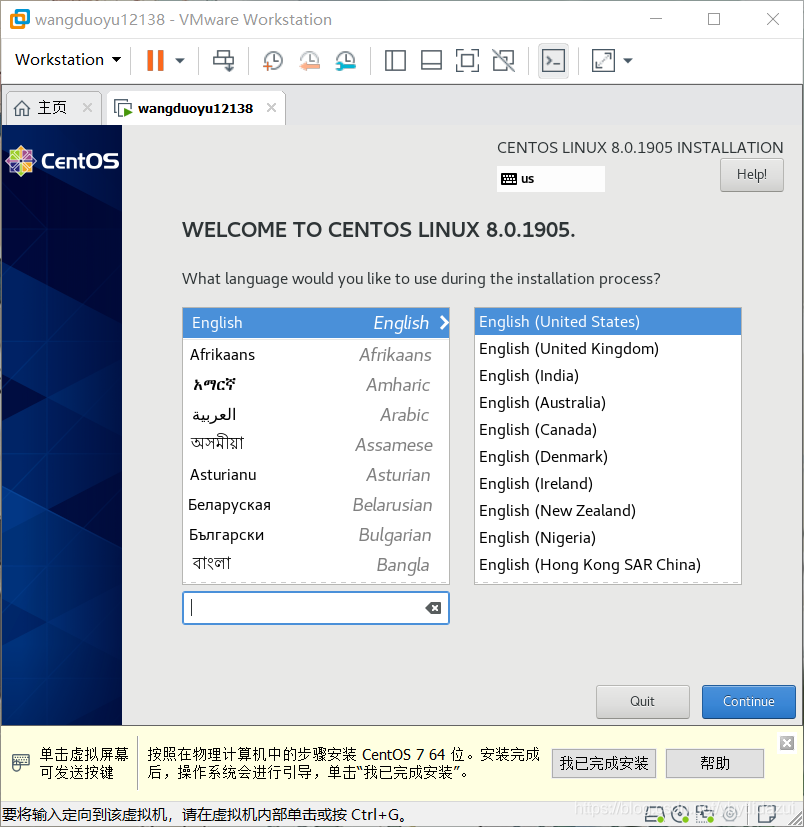Choose English (Denmark) locale
The image size is (804, 827).
(x=608, y=456)
